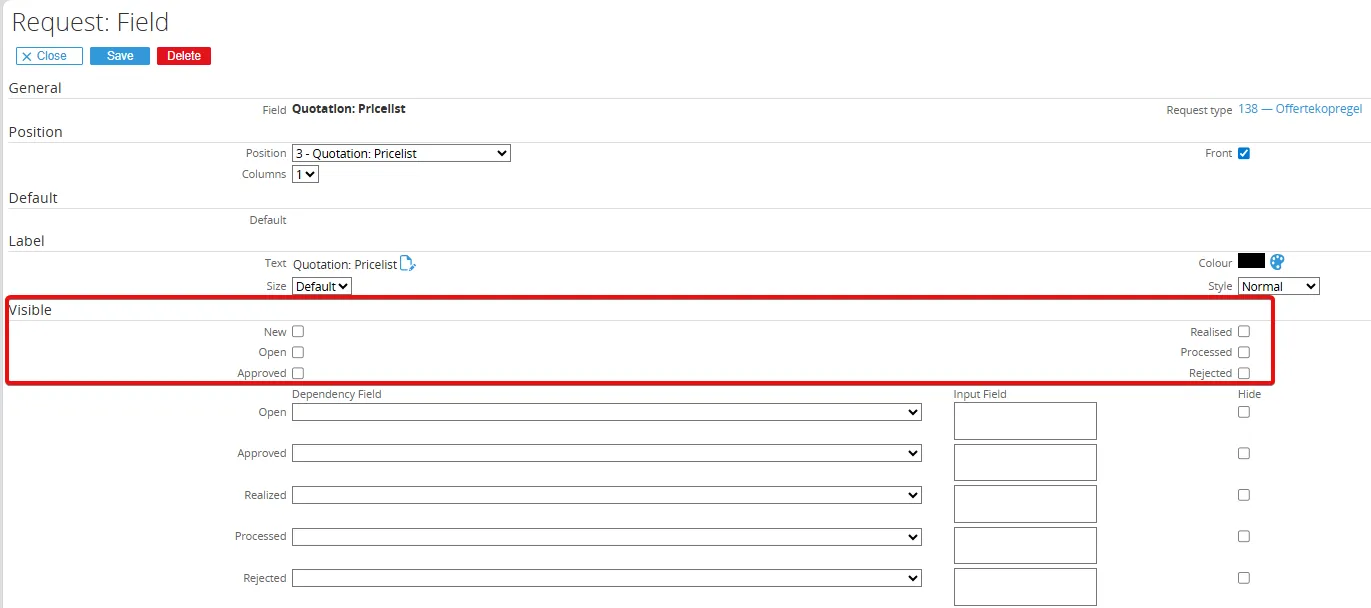
Task: Open the label Style dropdown
Action: (x=1279, y=286)
